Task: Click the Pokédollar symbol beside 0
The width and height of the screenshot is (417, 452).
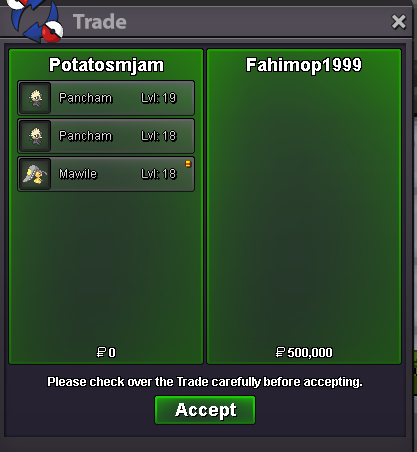Action: [x=101, y=352]
